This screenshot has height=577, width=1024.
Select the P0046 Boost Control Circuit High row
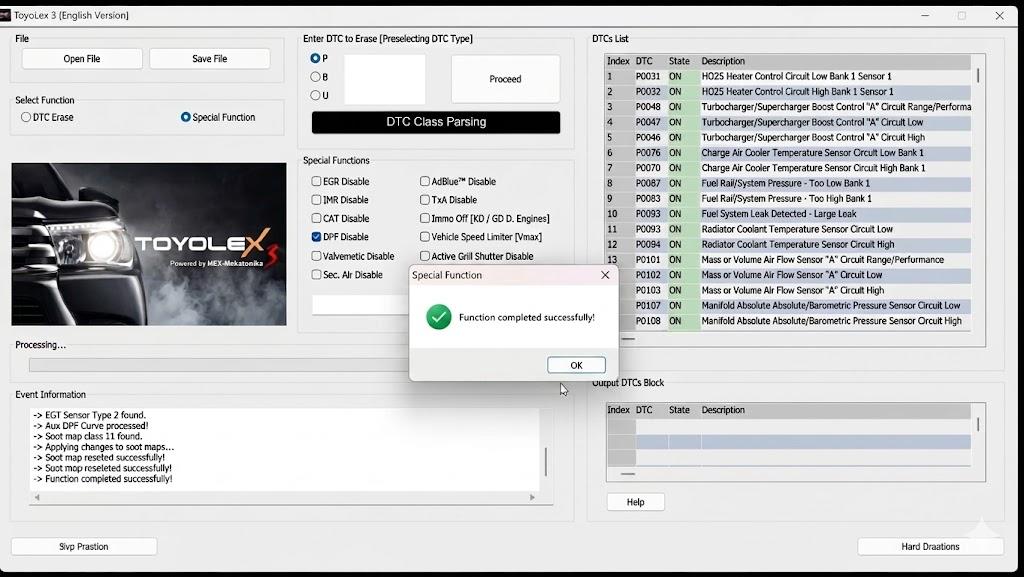point(788,138)
